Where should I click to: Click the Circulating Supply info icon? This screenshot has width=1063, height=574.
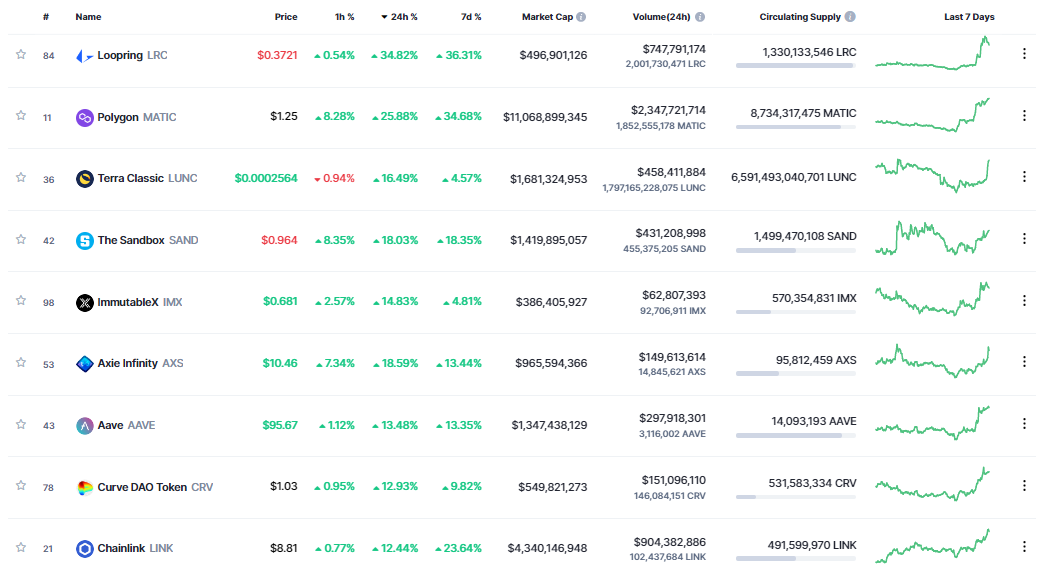(850, 17)
